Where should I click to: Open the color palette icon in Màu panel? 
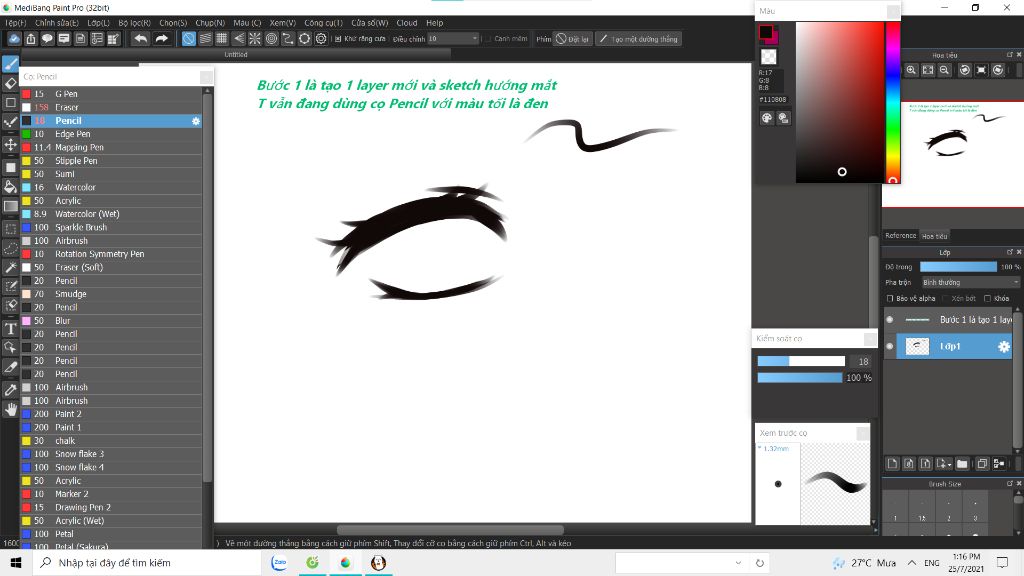coord(767,118)
